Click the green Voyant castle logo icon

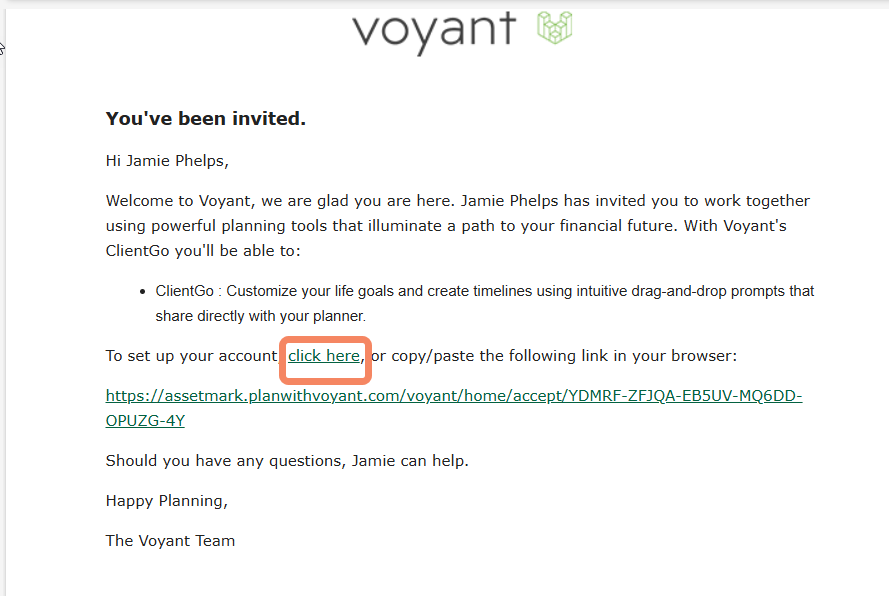coord(554,27)
